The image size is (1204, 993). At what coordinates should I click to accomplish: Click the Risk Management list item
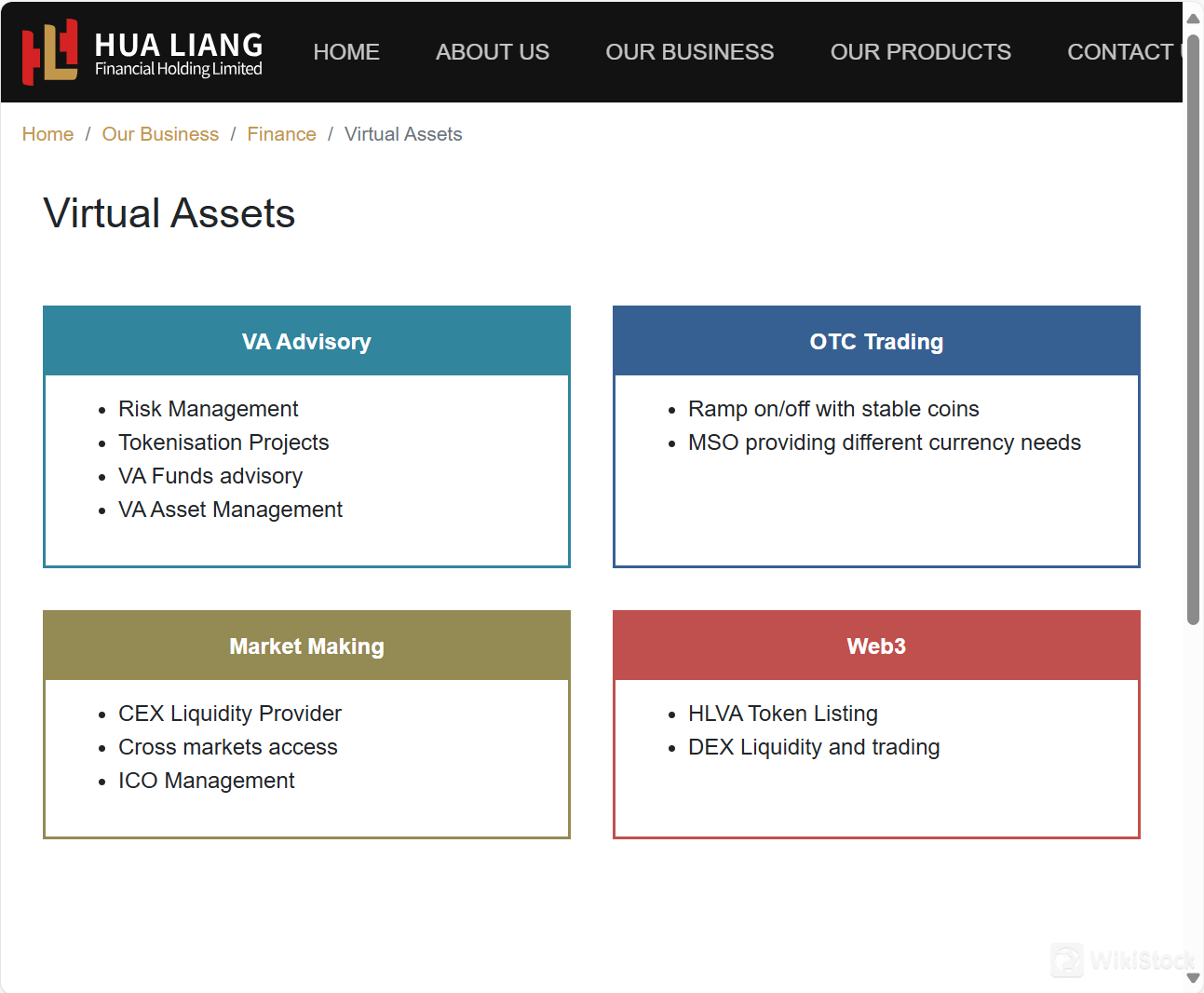click(208, 408)
